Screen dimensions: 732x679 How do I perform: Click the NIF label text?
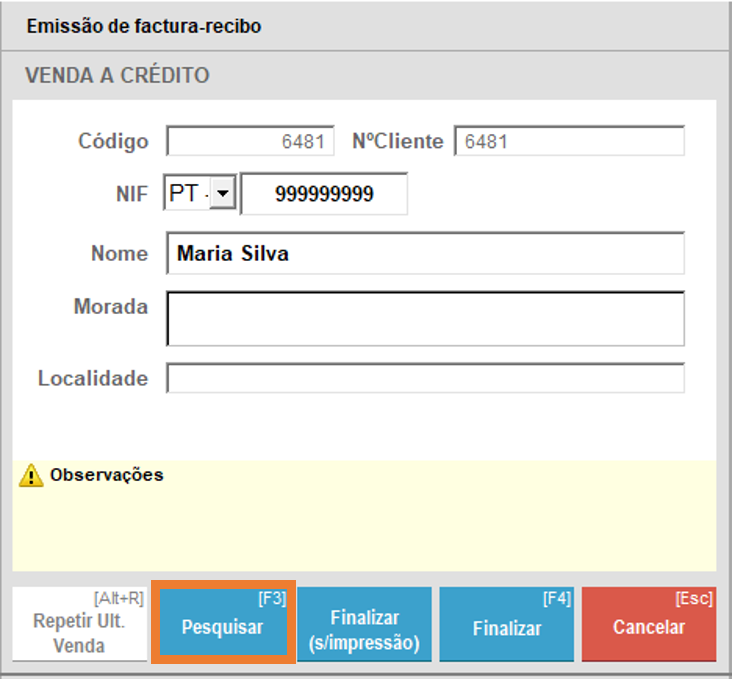click(x=131, y=195)
